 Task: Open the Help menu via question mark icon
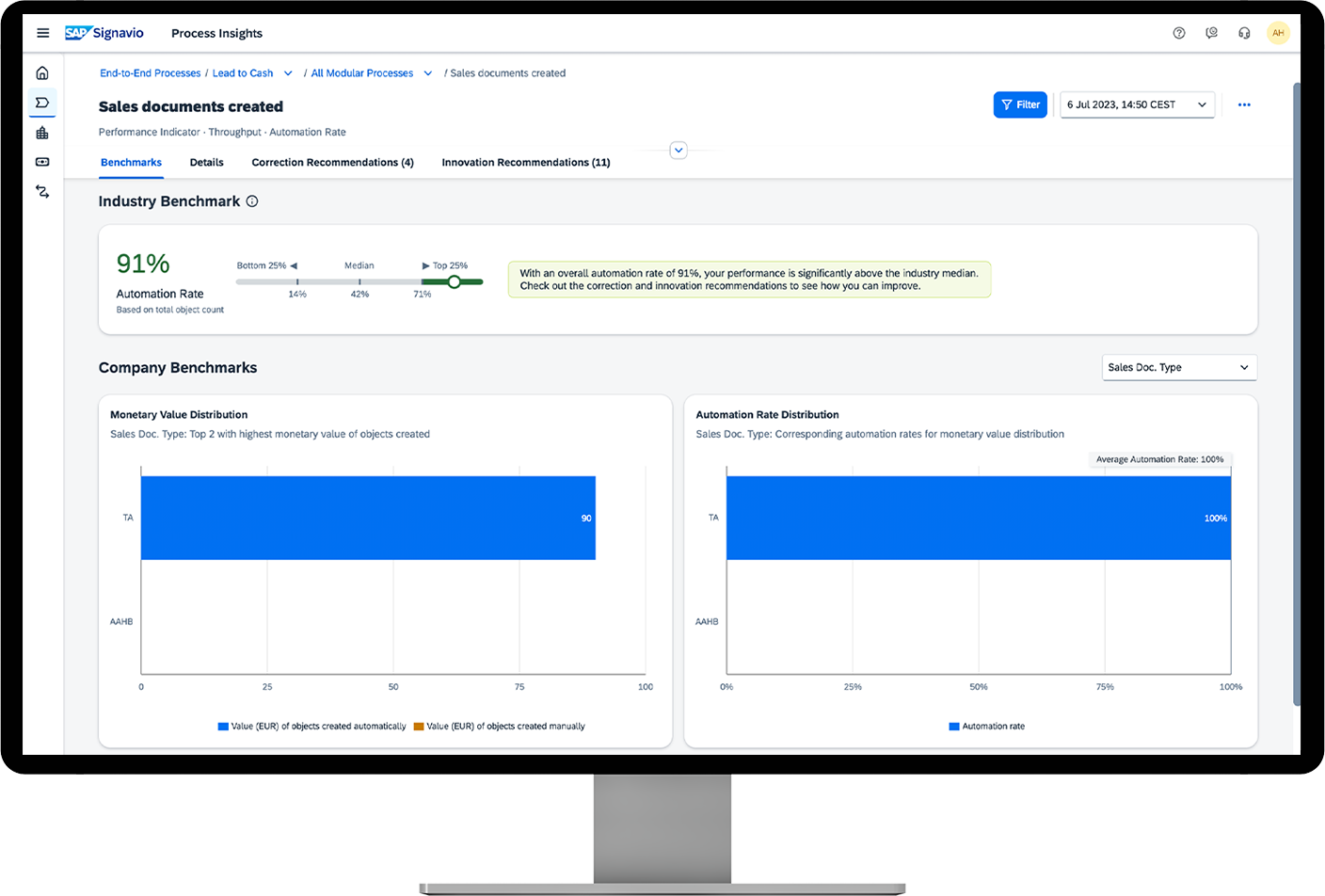coord(1179,32)
